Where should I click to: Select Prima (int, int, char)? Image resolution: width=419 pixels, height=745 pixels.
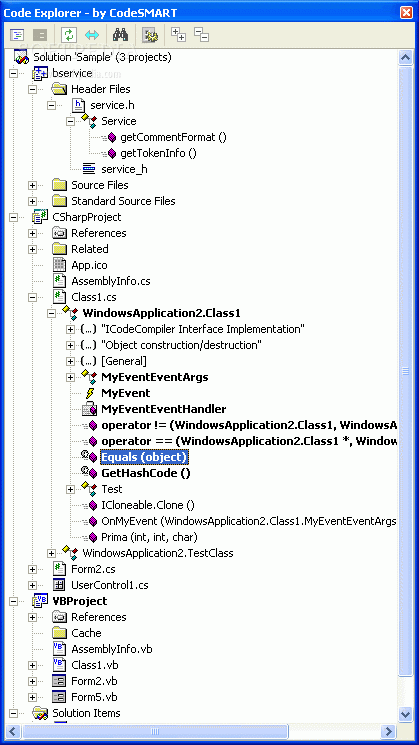click(149, 537)
